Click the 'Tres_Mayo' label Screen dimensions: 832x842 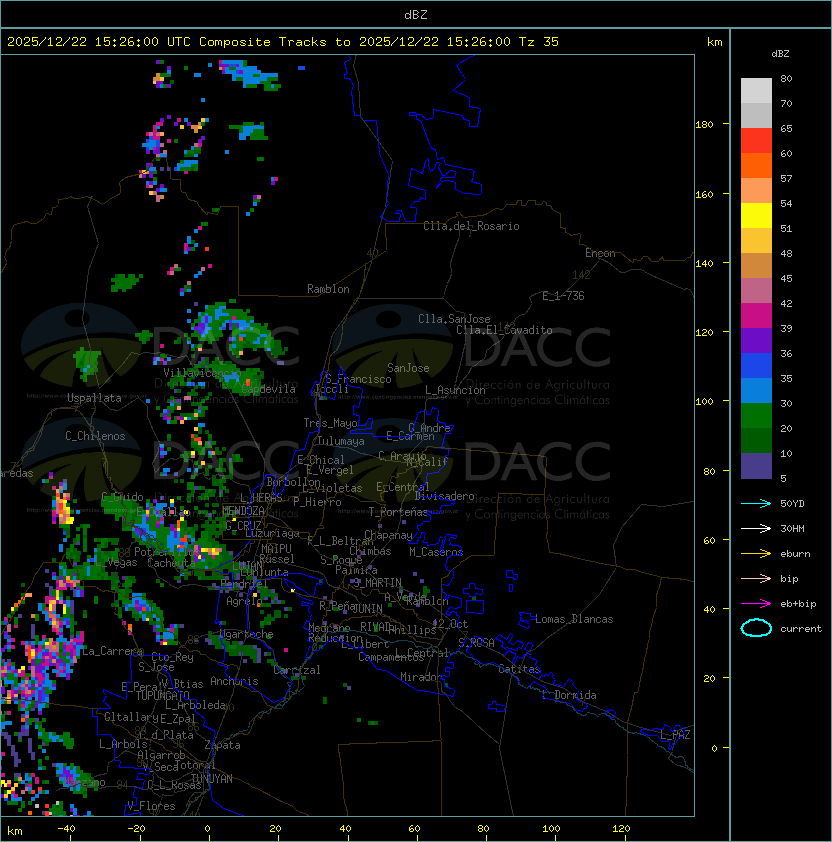pyautogui.click(x=330, y=423)
